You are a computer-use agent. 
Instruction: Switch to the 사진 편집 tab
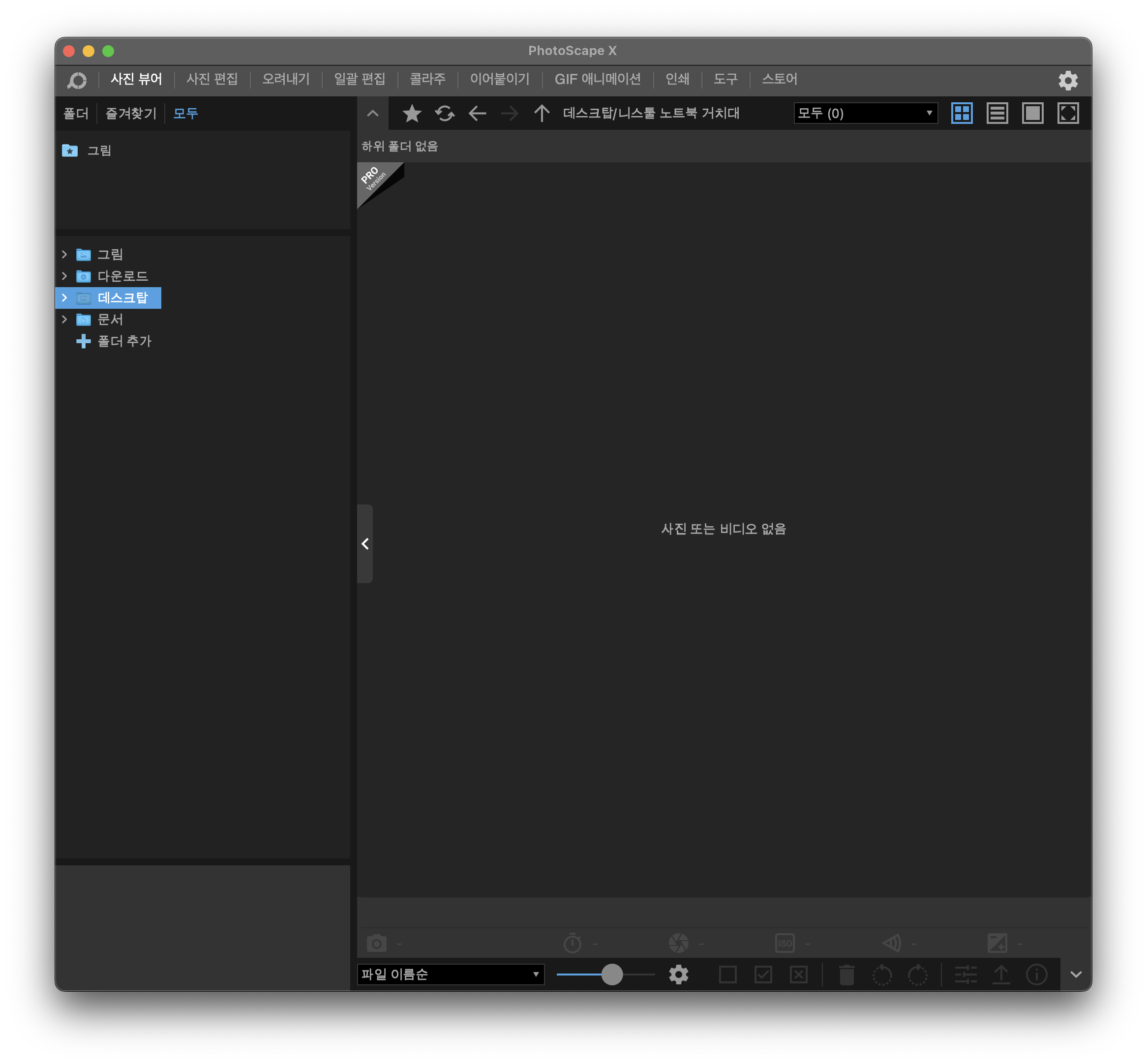pyautogui.click(x=212, y=80)
